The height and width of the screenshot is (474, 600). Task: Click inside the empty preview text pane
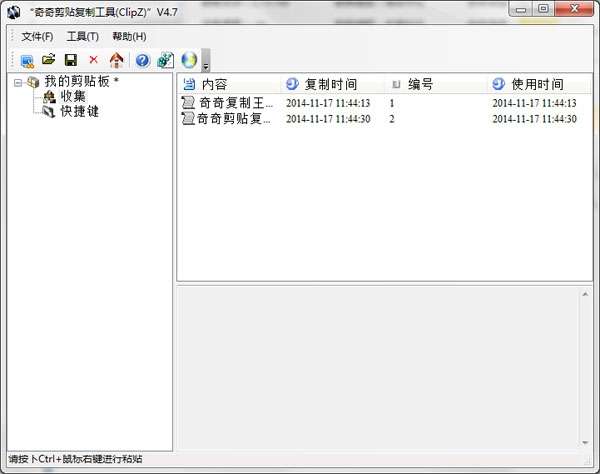pos(378,368)
